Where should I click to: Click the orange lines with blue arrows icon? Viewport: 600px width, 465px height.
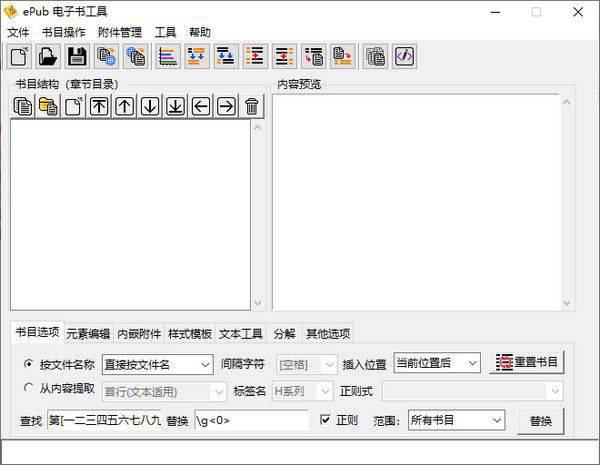(x=197, y=56)
